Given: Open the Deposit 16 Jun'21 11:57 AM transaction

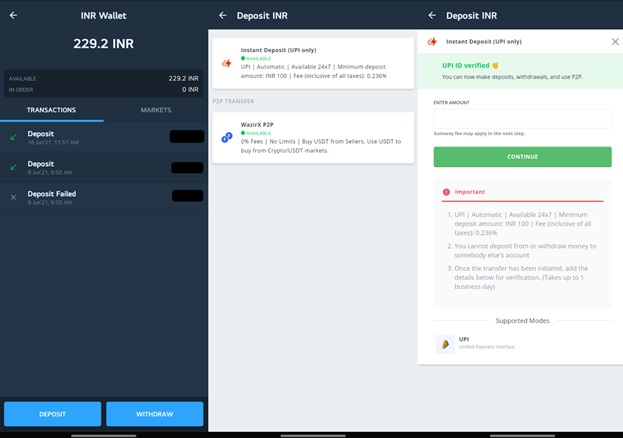Looking at the screenshot, I should pyautogui.click(x=104, y=137).
